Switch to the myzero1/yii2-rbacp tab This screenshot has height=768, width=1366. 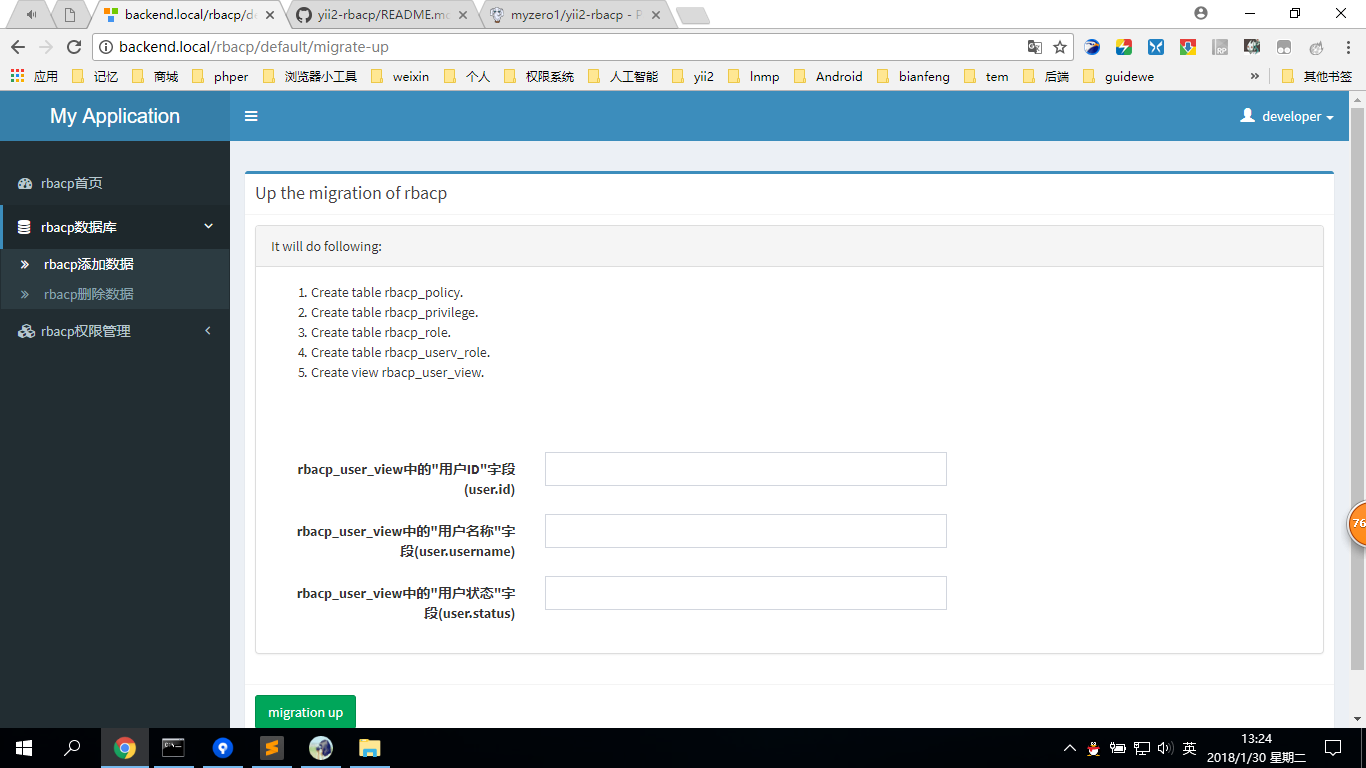575,15
